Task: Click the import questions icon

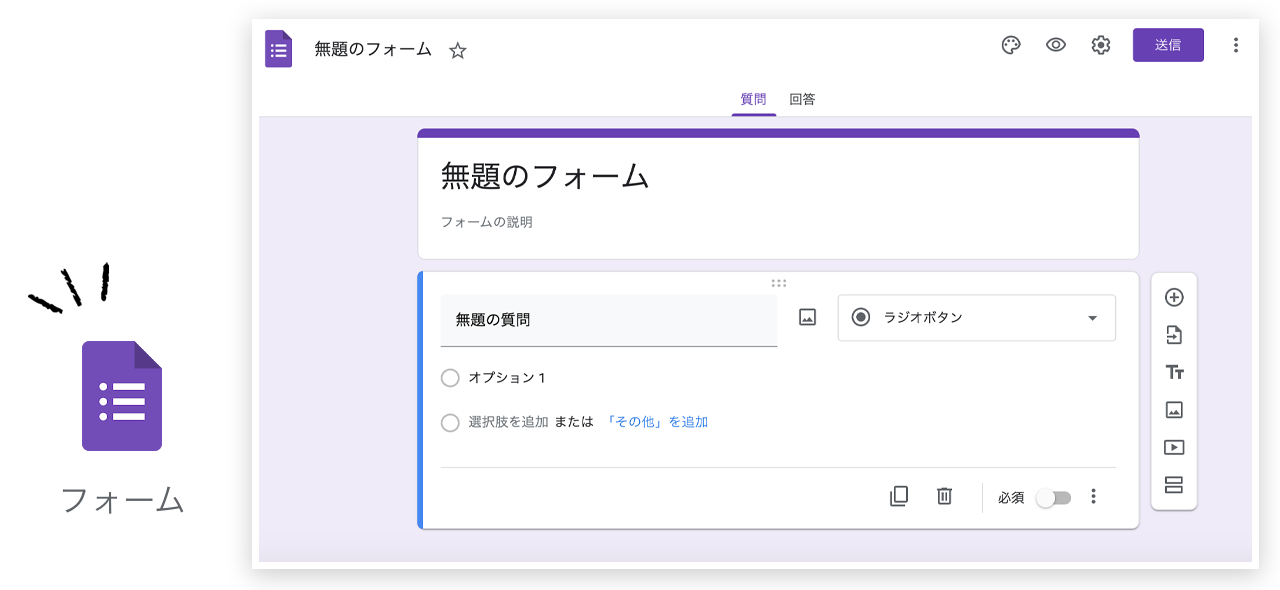Action: pyautogui.click(x=1174, y=335)
